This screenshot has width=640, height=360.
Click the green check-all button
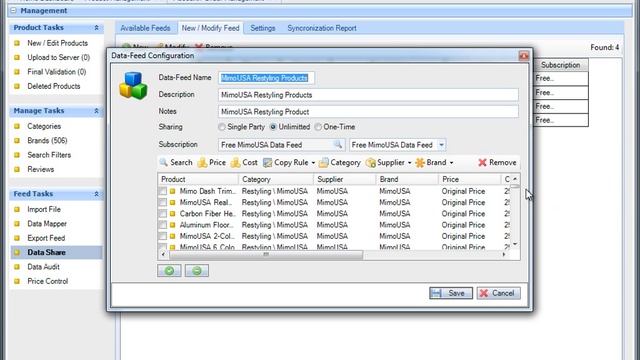point(169,271)
